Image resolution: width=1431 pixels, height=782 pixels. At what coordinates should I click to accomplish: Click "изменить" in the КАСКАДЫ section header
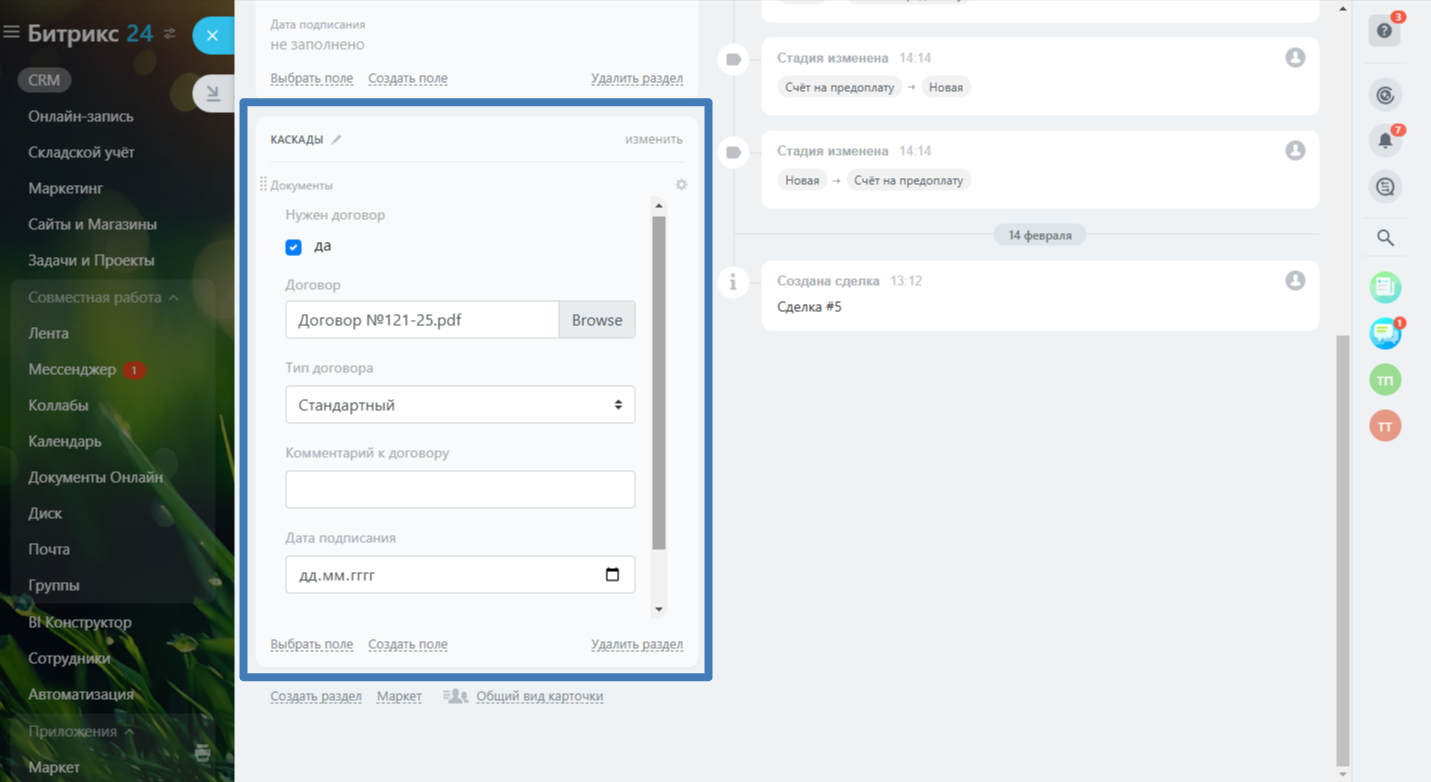[654, 139]
